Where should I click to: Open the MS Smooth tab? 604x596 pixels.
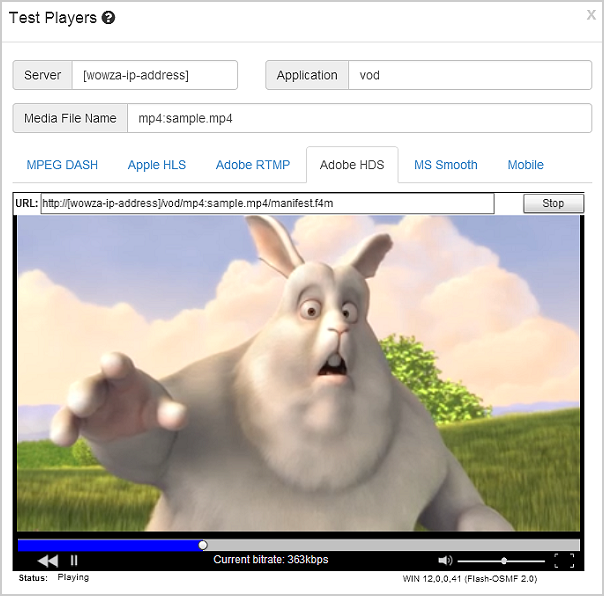coord(446,165)
